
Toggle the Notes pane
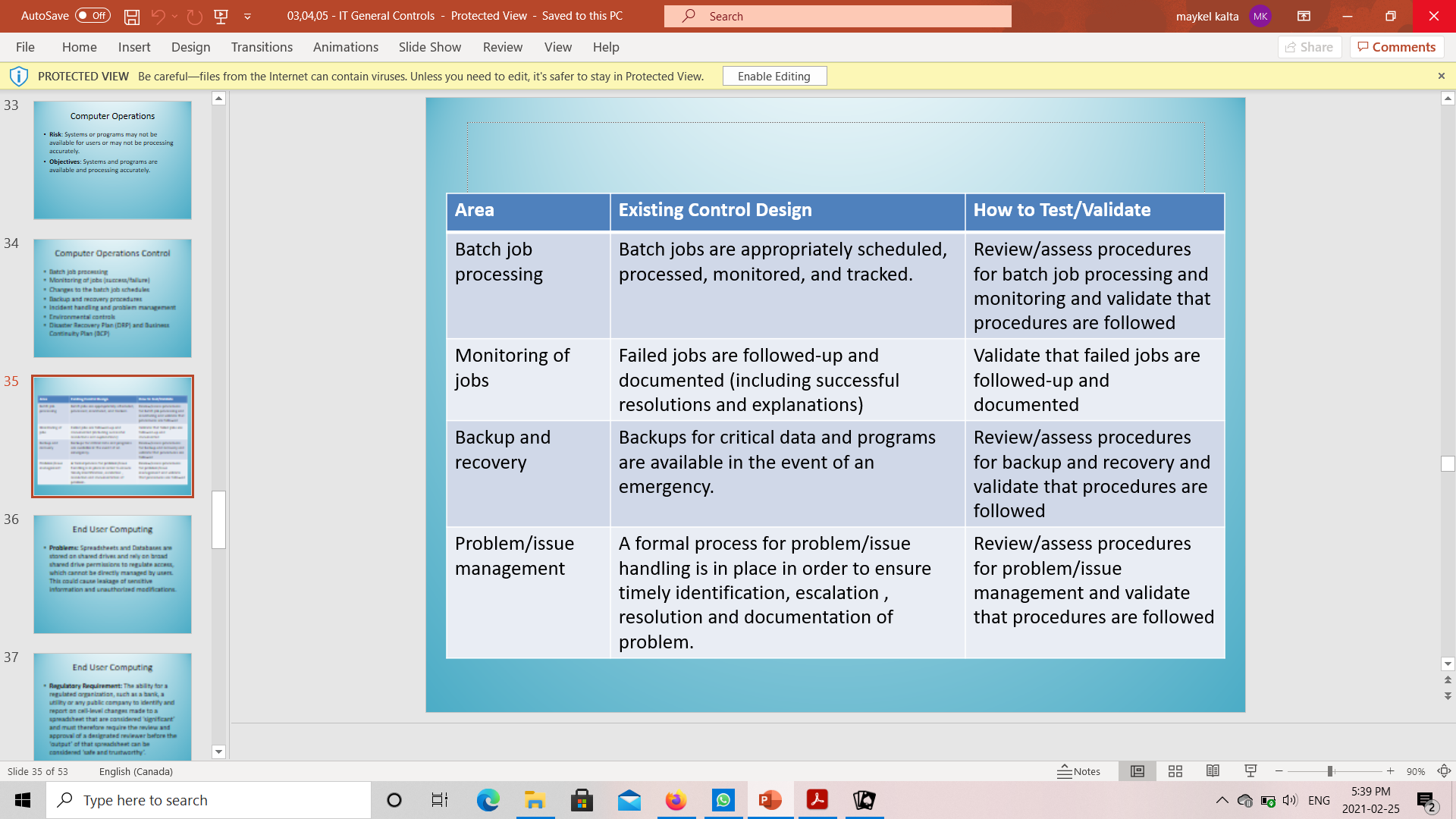[x=1079, y=771]
